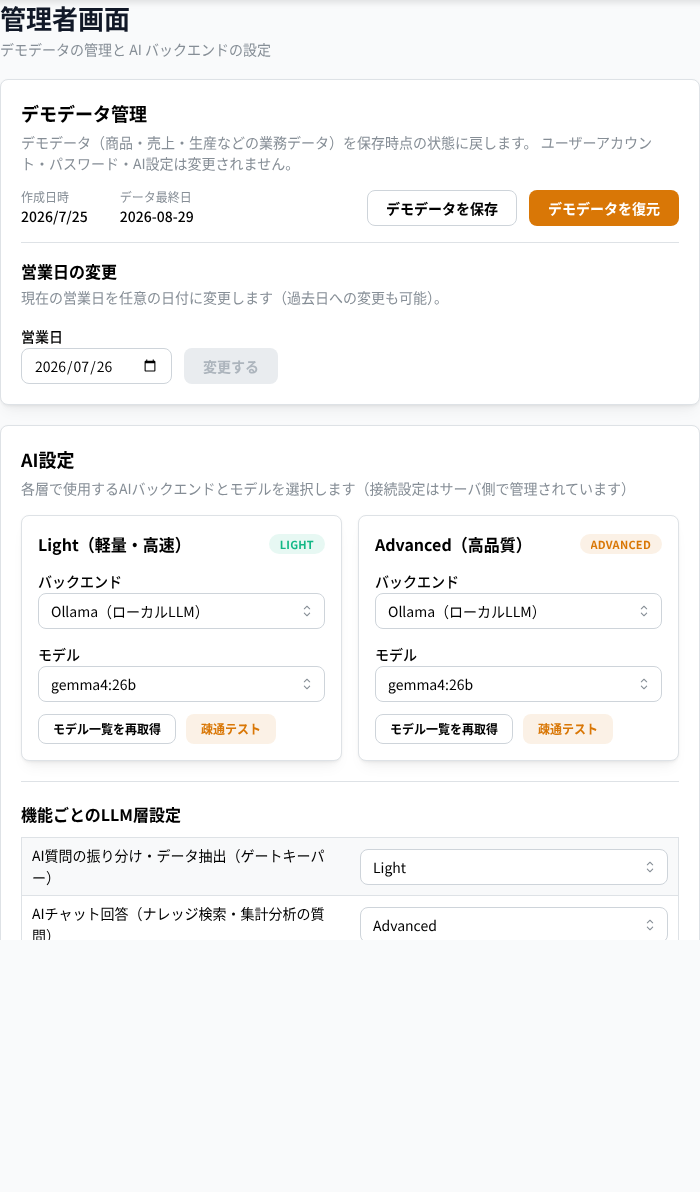The height and width of the screenshot is (1192, 700).
Task: Open the Advanced バックエンド Ollama dropdown
Action: 518,611
